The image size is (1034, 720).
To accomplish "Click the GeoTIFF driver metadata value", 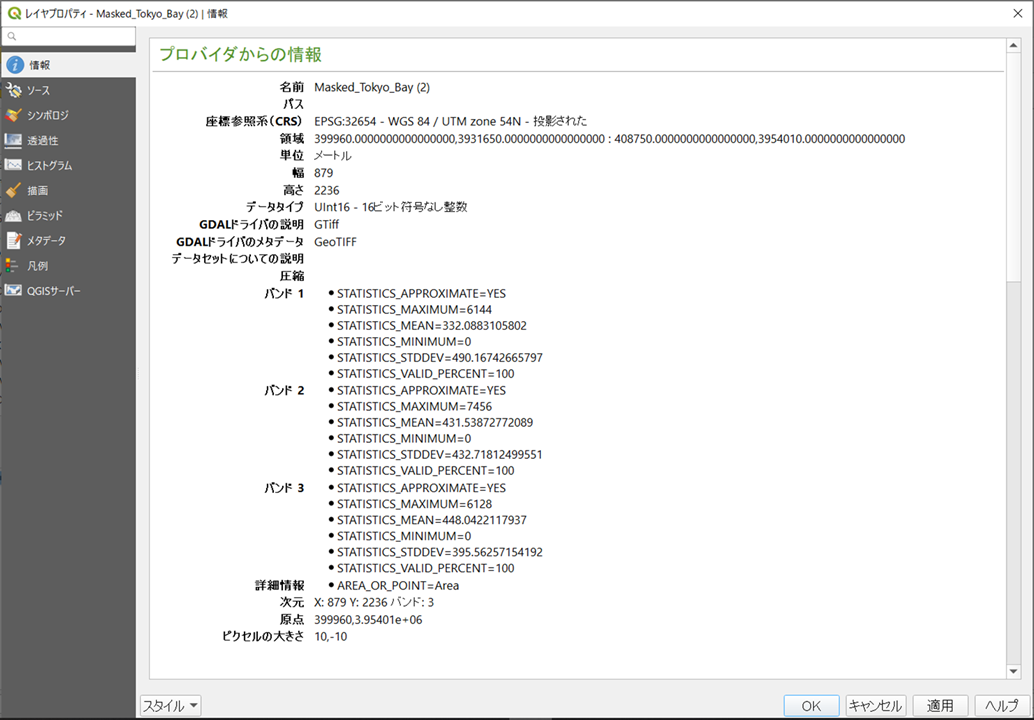I will (335, 241).
